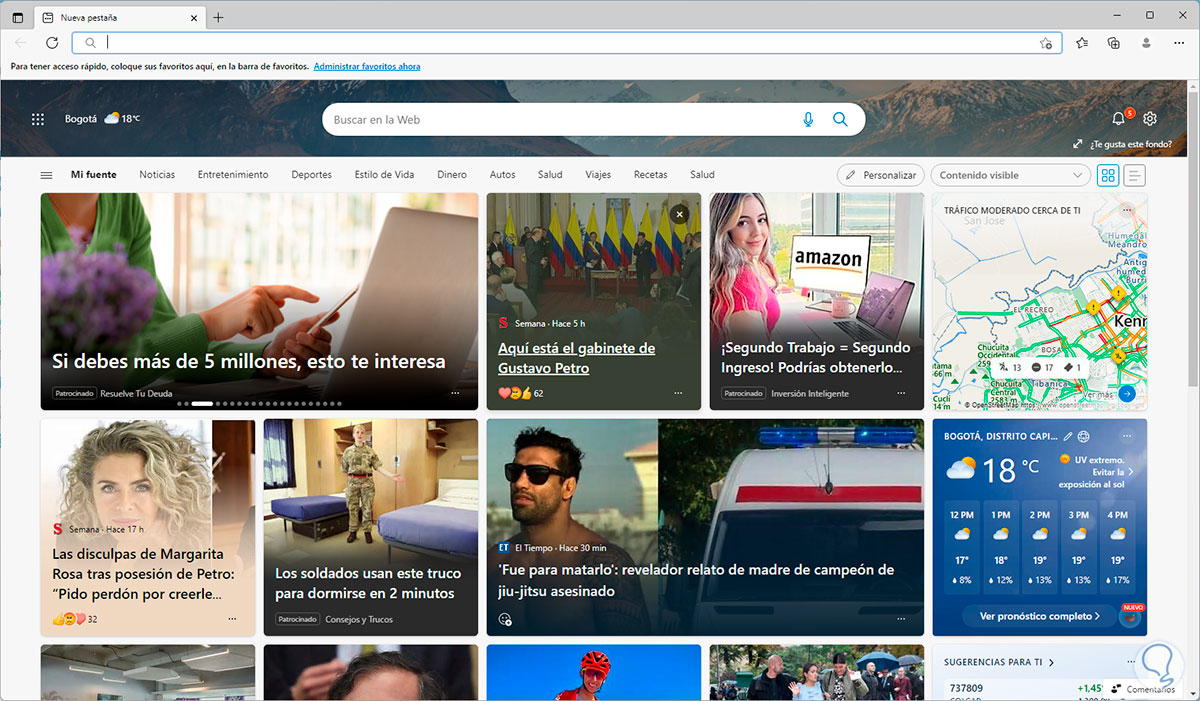Open reaction icon on jiu-jitsu article

(505, 619)
